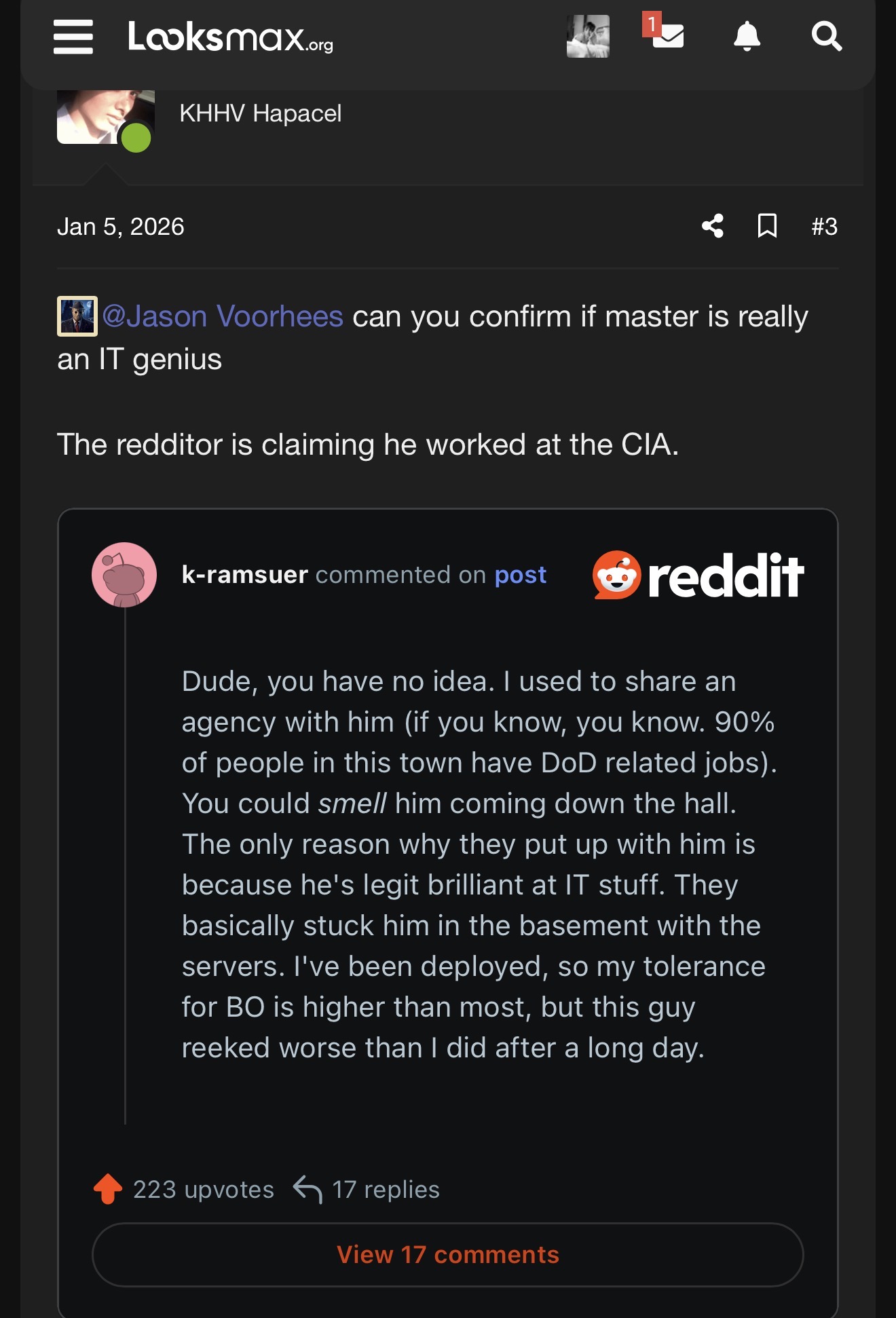
Task: Open the search magnifier
Action: coord(826,37)
